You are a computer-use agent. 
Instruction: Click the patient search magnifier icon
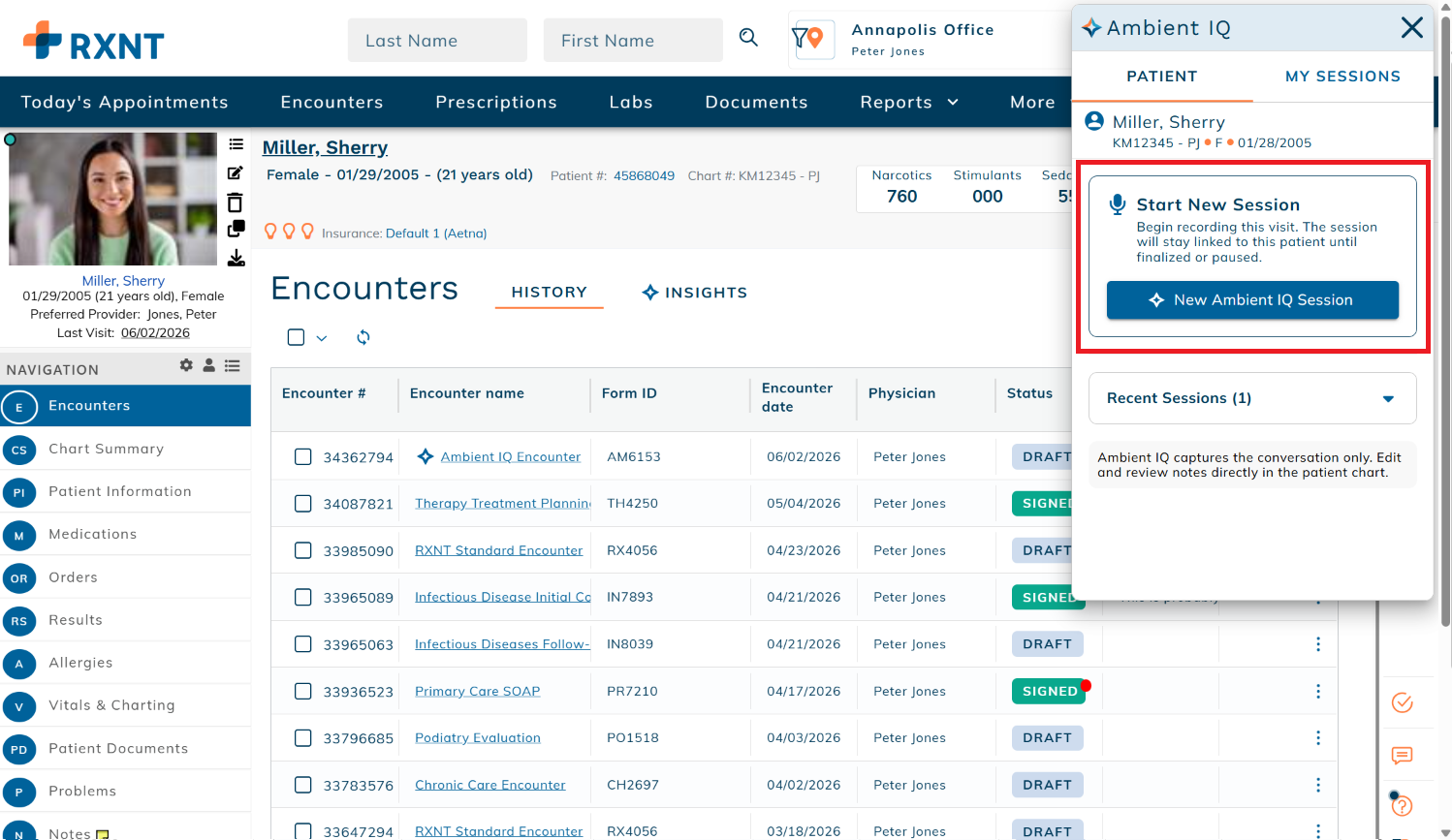coord(748,38)
